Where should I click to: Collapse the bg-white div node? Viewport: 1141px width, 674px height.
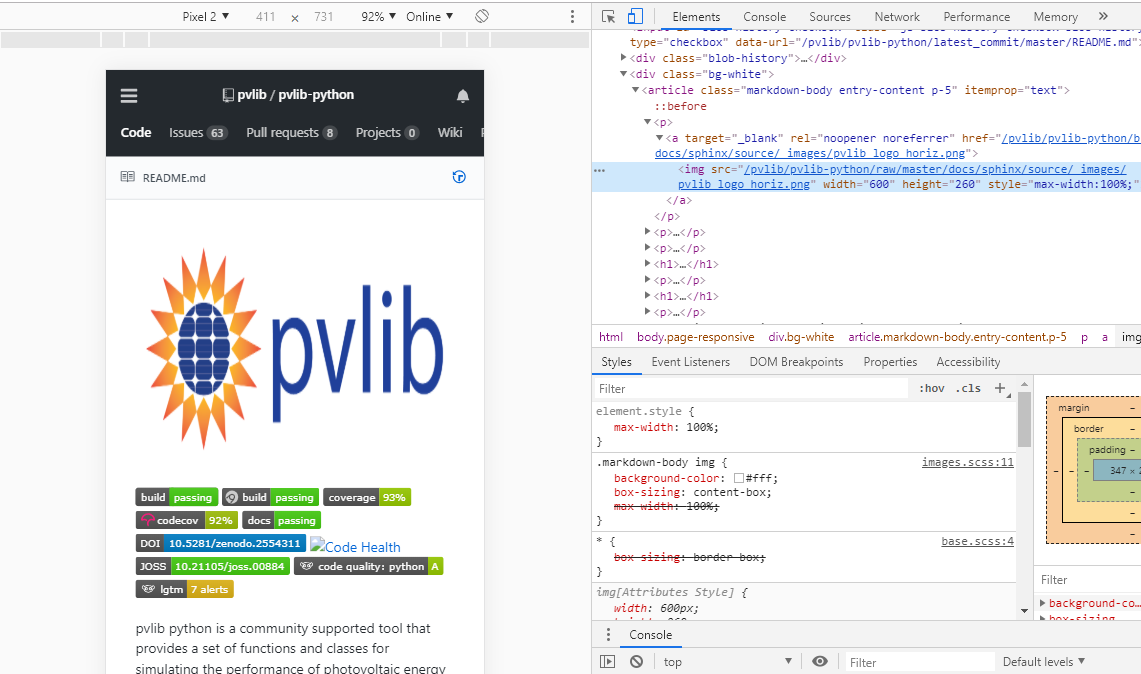pos(624,74)
